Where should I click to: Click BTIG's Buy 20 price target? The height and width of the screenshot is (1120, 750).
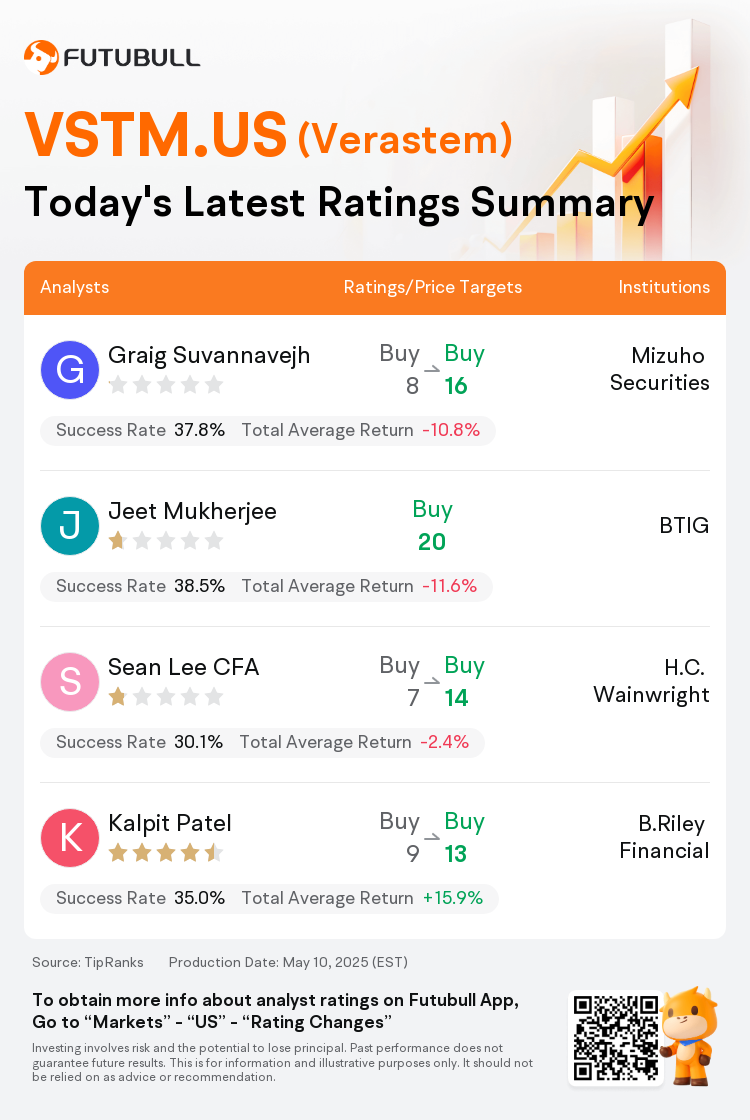(x=432, y=526)
